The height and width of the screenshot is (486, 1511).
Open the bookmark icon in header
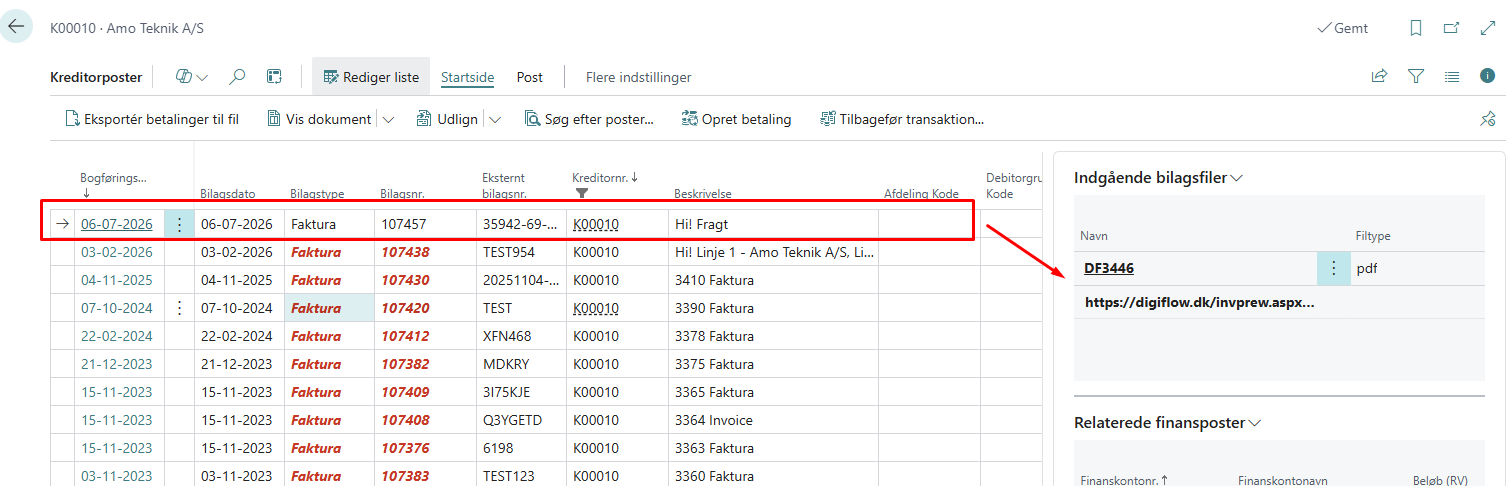pos(1416,28)
